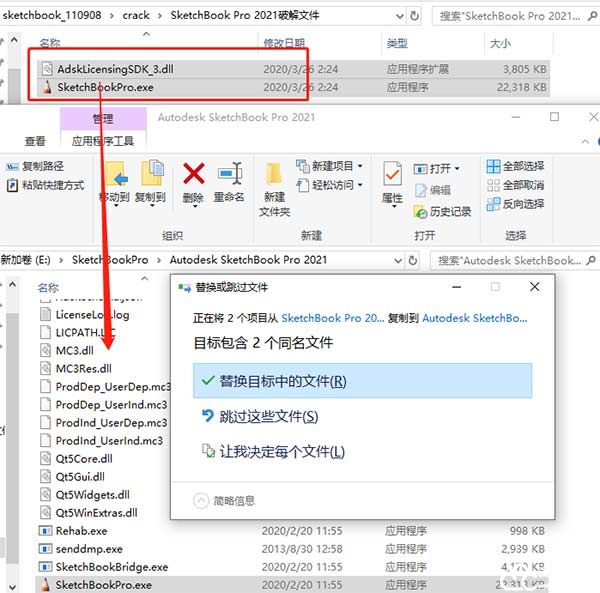Expand the fewer details chevron in dialog

201,500
